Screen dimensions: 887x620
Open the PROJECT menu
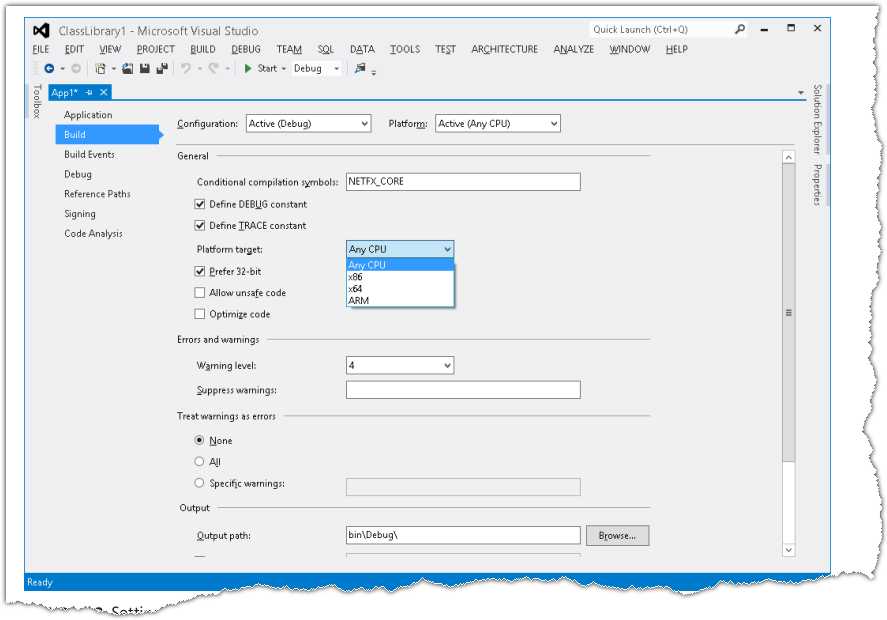pyautogui.click(x=156, y=49)
